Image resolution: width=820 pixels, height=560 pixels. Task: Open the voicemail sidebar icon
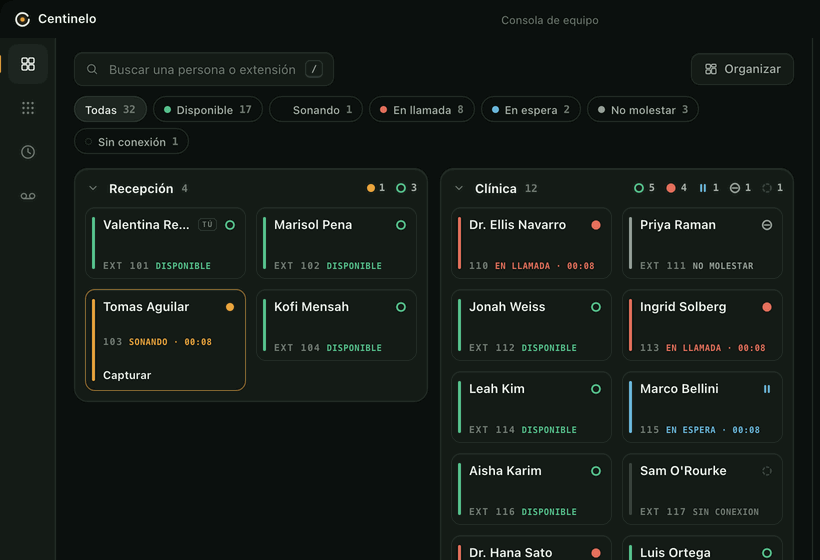28,196
